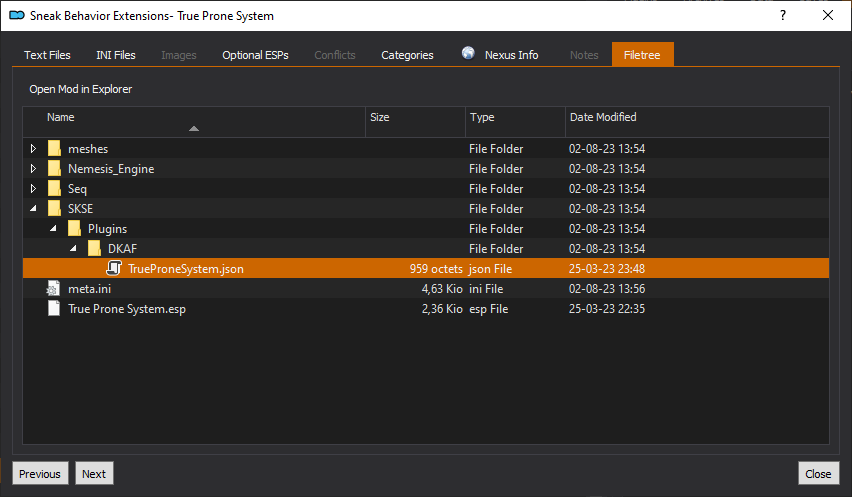Viewport: 852px width, 497px height.
Task: Select the Seq folder name
Action: pos(77,188)
